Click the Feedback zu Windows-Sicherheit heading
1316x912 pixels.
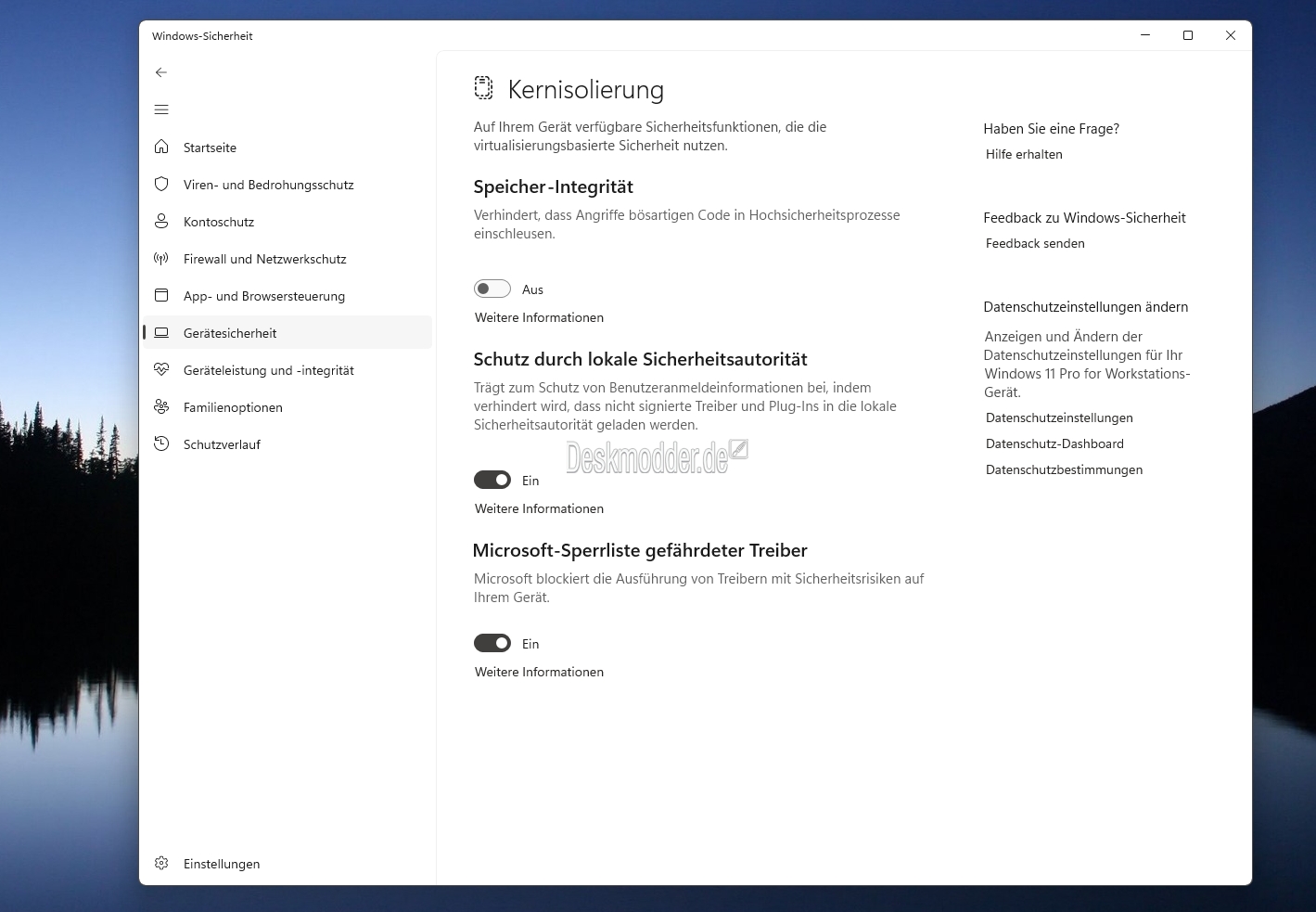pyautogui.click(x=1084, y=218)
